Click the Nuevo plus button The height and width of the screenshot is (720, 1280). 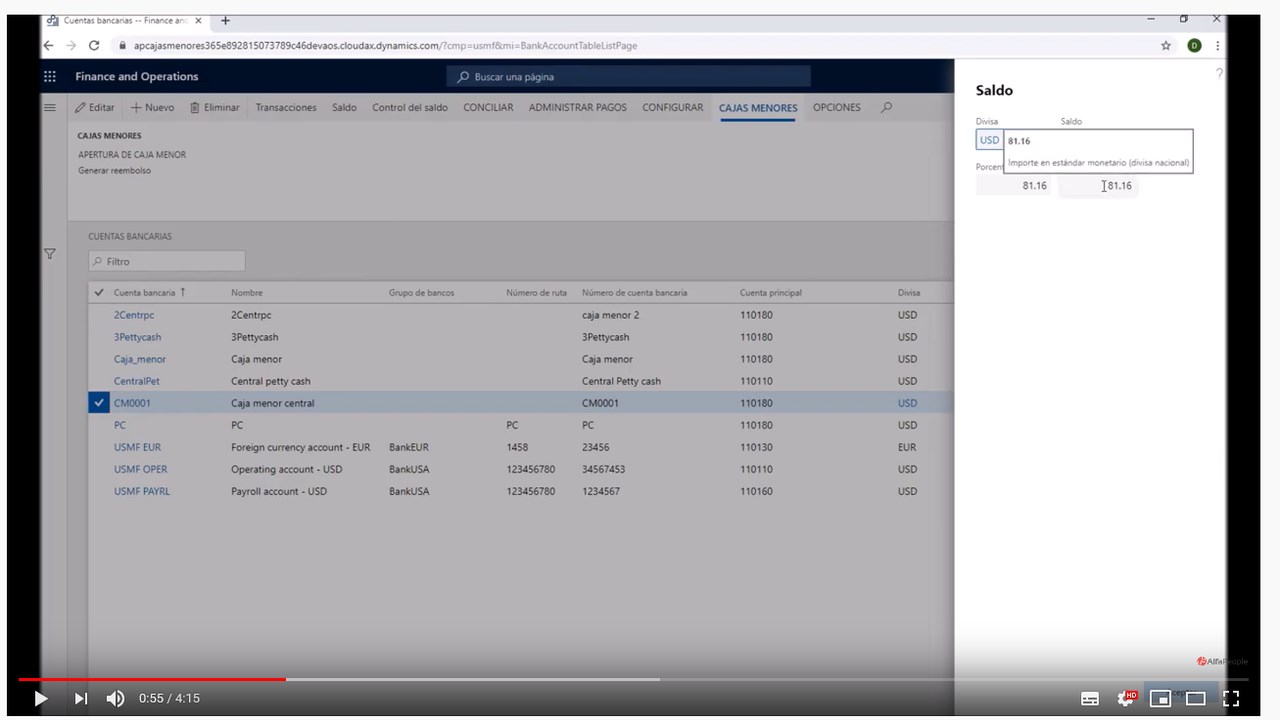152,107
